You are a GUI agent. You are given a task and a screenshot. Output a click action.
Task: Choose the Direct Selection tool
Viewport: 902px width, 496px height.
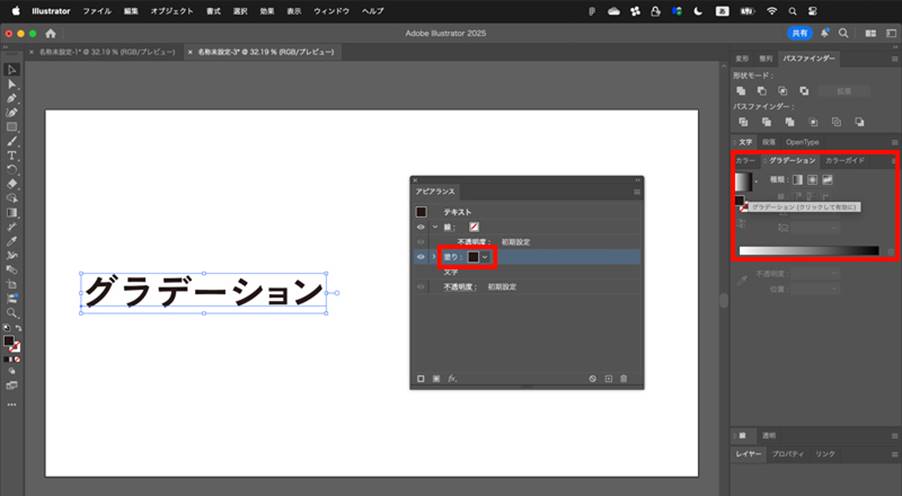coord(12,84)
